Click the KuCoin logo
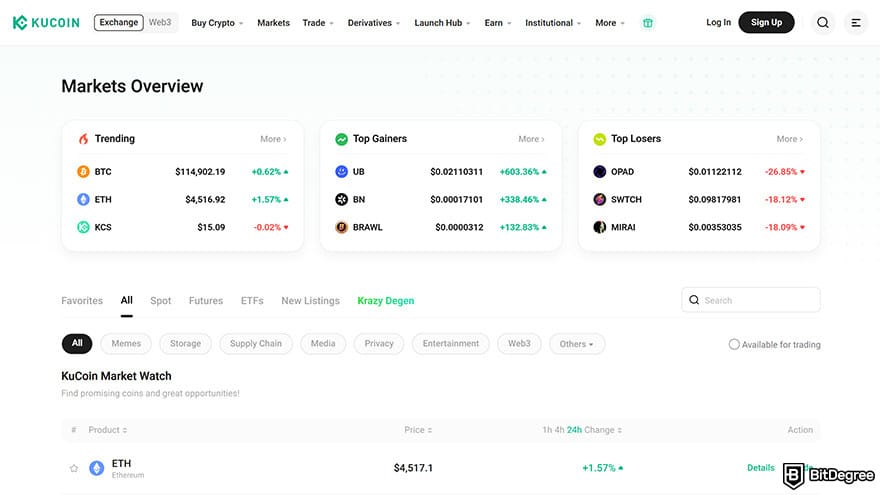The image size is (880, 495). tap(46, 22)
